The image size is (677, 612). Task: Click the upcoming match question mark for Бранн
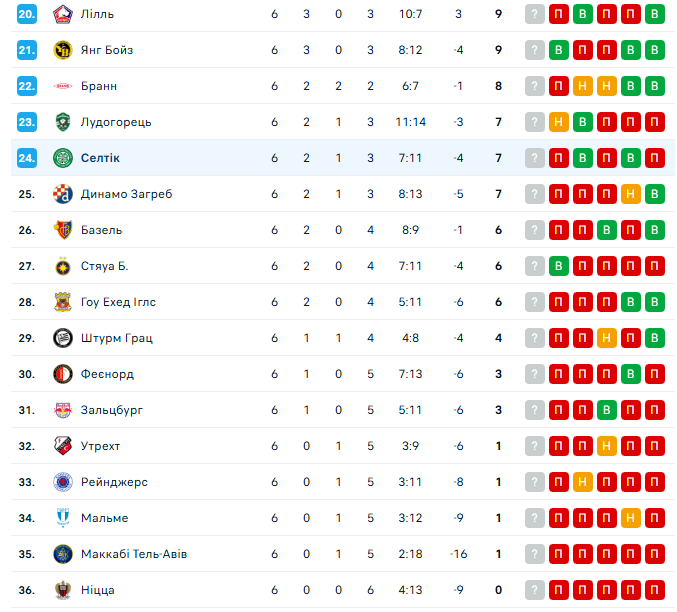tap(535, 86)
